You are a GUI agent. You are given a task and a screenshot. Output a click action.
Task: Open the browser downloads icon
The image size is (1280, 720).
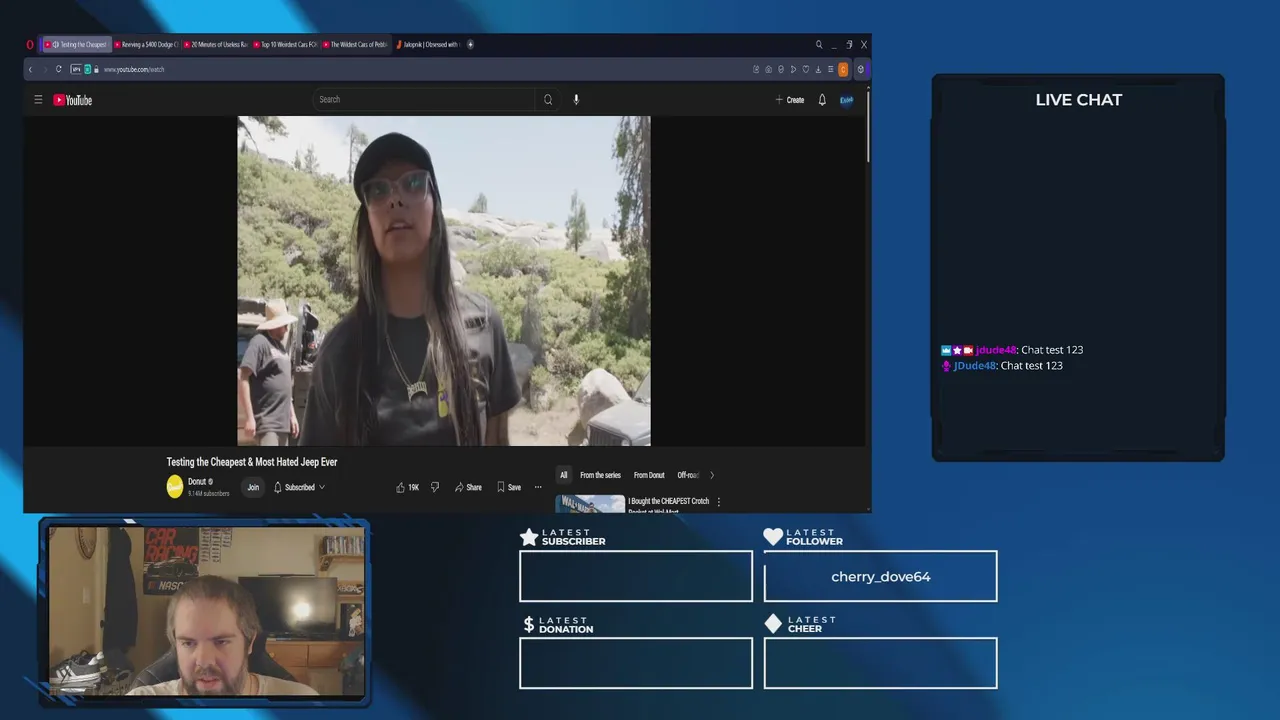click(x=818, y=69)
